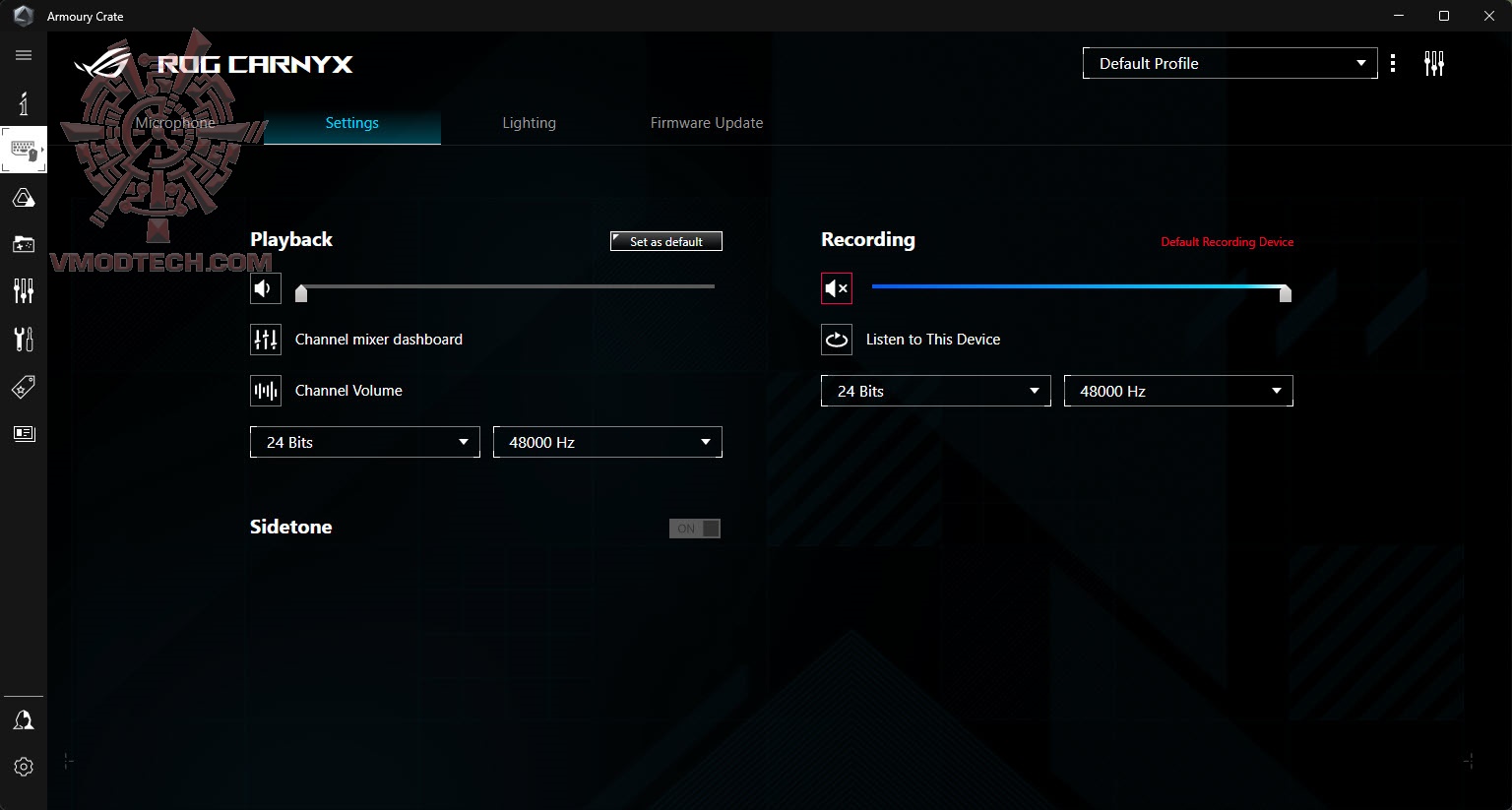
Task: Click the Playback volume slider handle
Action: pos(301,292)
